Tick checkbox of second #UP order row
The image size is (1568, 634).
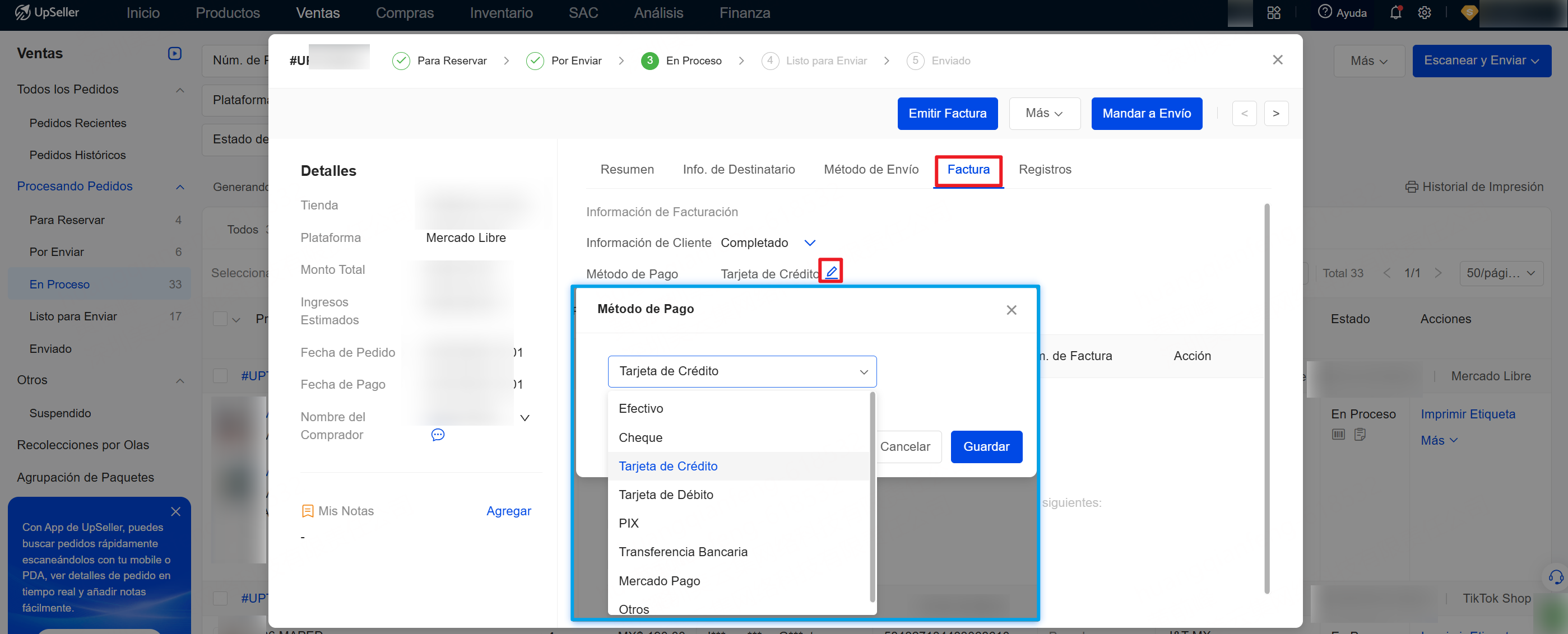pyautogui.click(x=220, y=599)
